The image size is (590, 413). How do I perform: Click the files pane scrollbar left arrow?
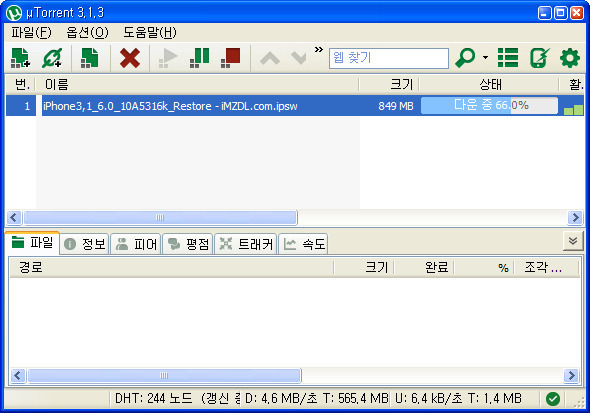[18, 375]
